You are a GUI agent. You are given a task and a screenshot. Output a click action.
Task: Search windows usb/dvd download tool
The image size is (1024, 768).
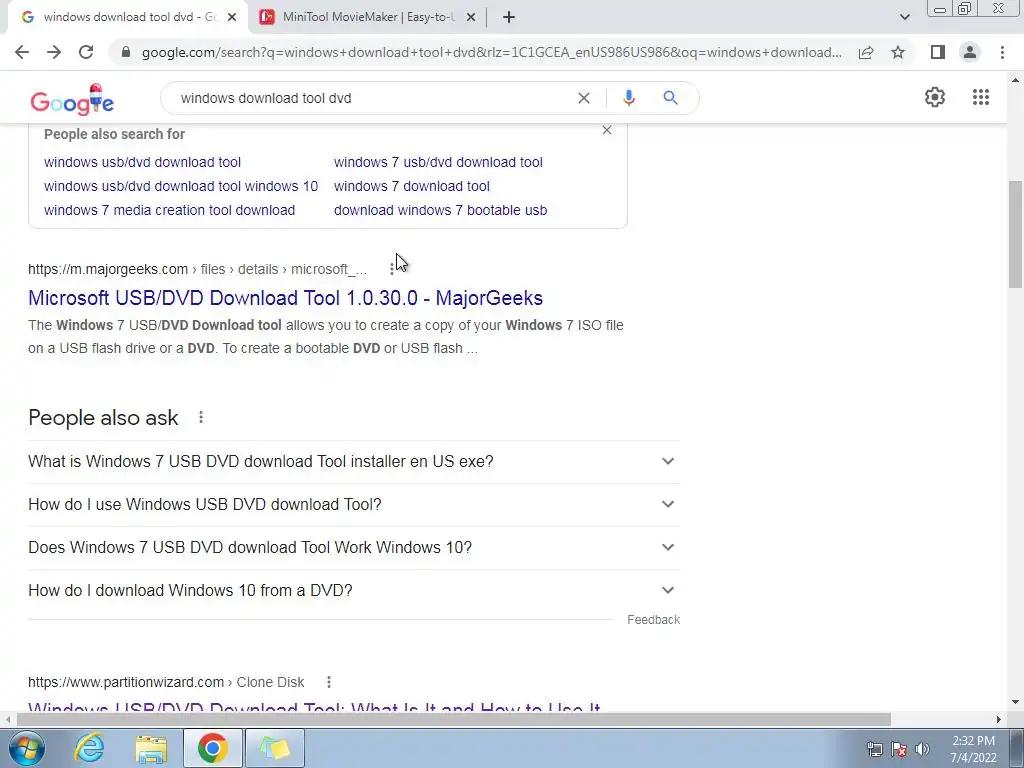[x=142, y=162]
